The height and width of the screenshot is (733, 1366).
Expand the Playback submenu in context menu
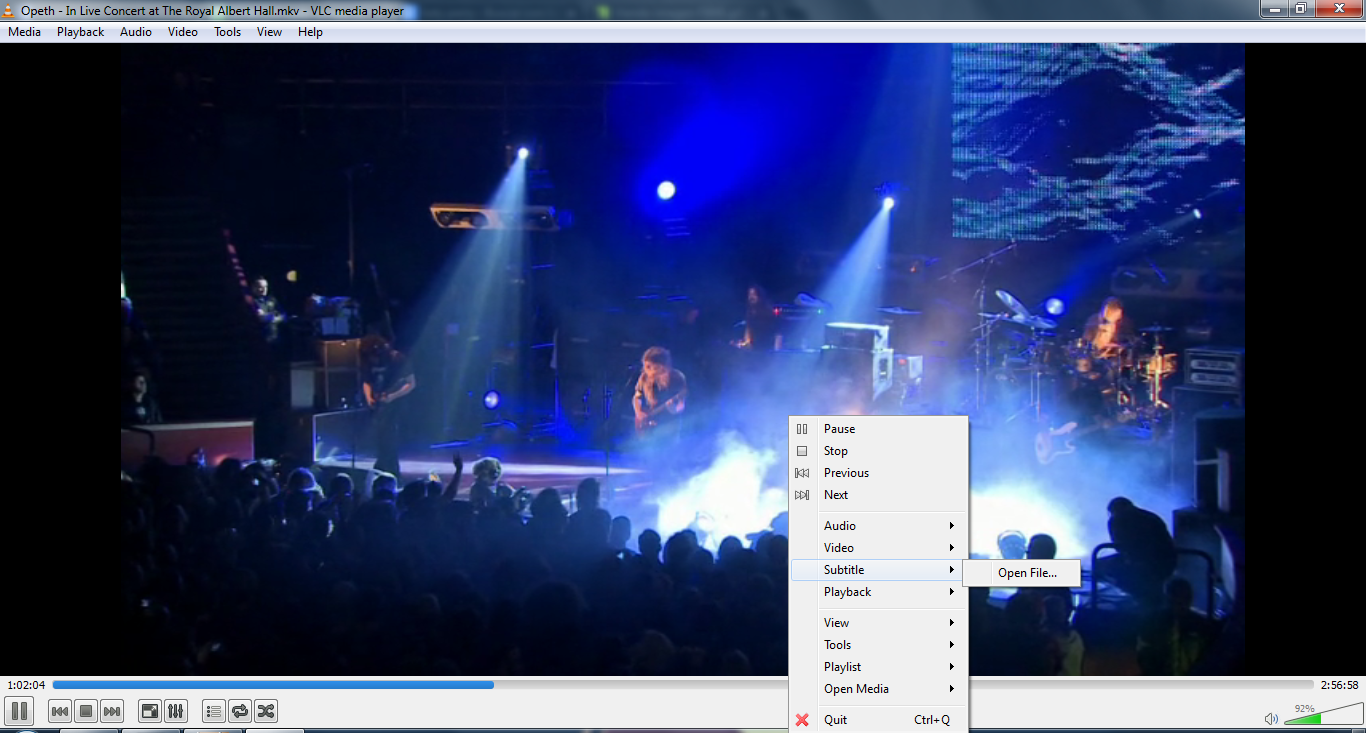pyautogui.click(x=879, y=592)
